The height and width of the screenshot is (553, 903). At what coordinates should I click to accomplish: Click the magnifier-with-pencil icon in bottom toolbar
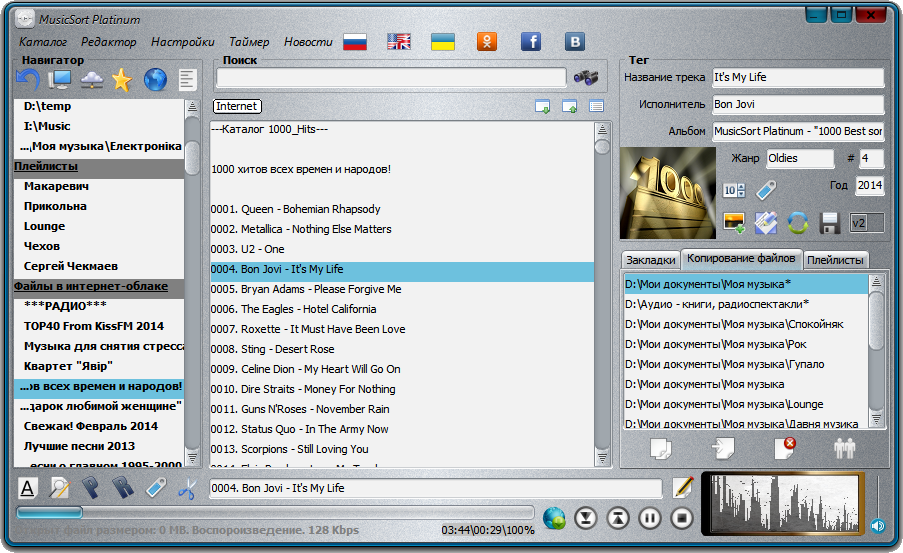pyautogui.click(x=59, y=488)
